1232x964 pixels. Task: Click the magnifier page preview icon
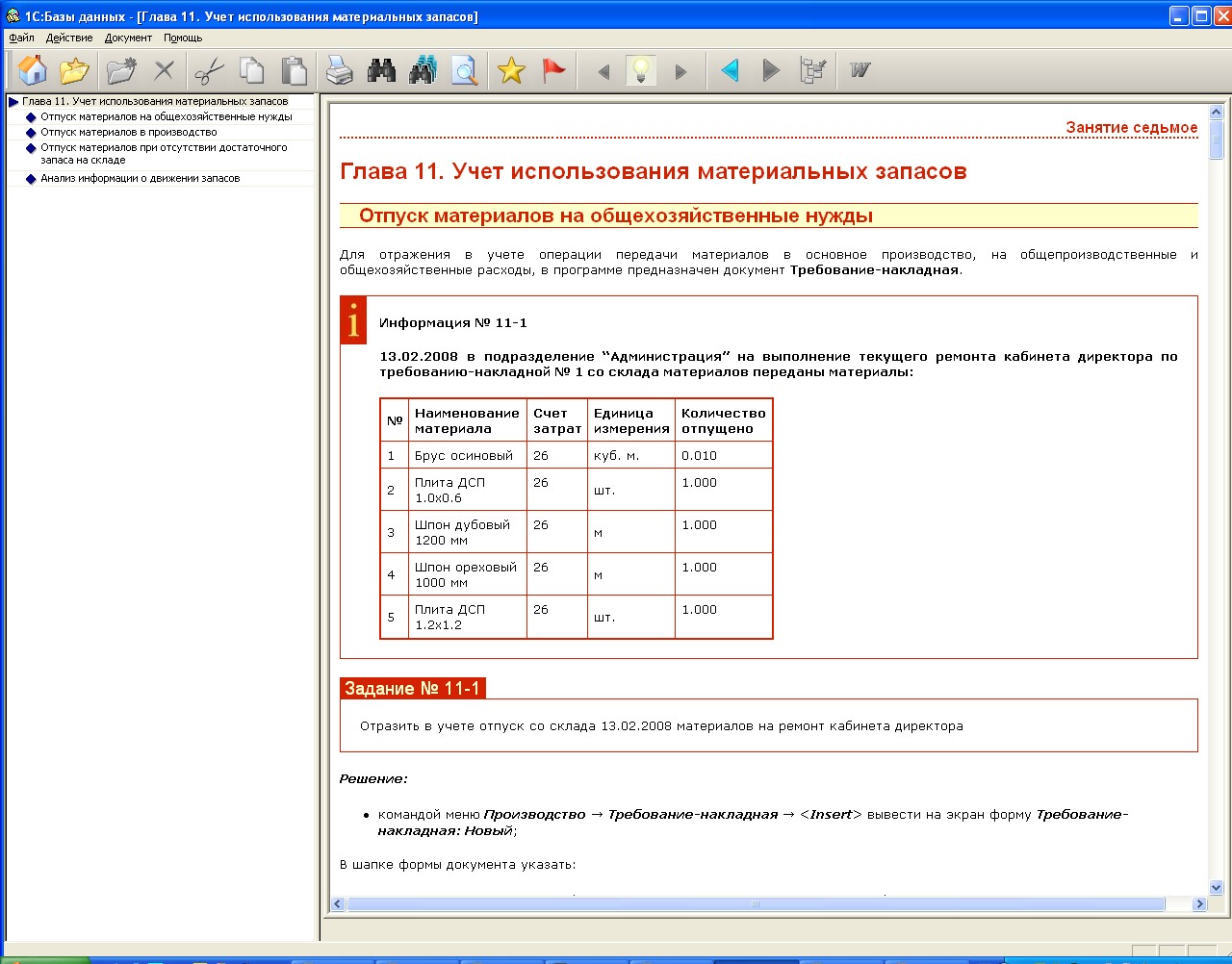[465, 70]
